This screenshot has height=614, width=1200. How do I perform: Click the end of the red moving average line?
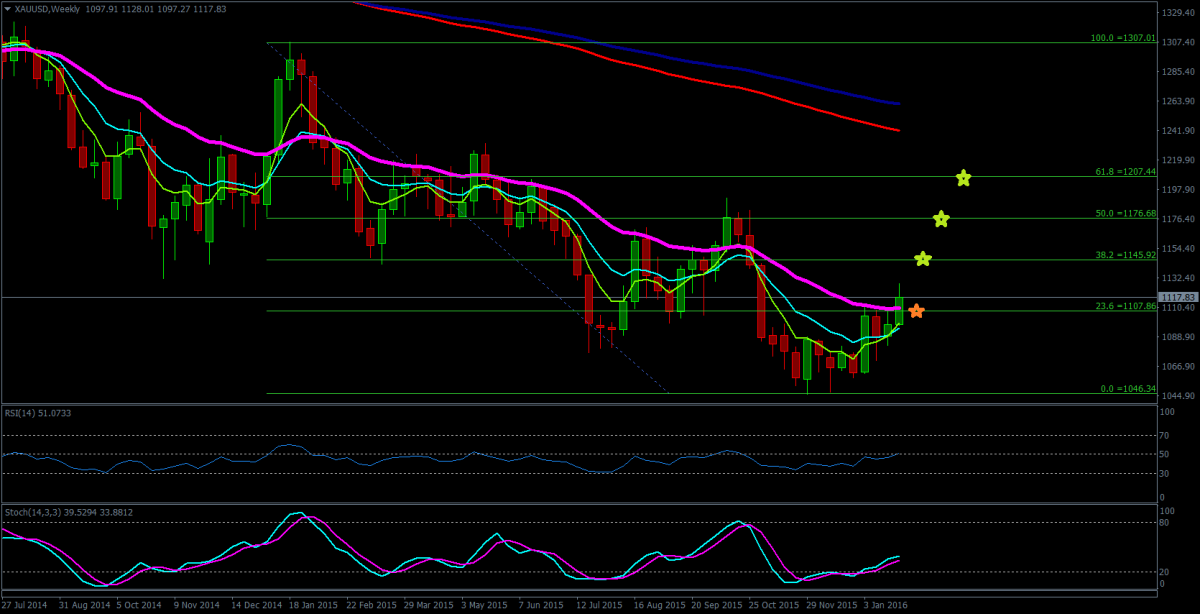(899, 131)
